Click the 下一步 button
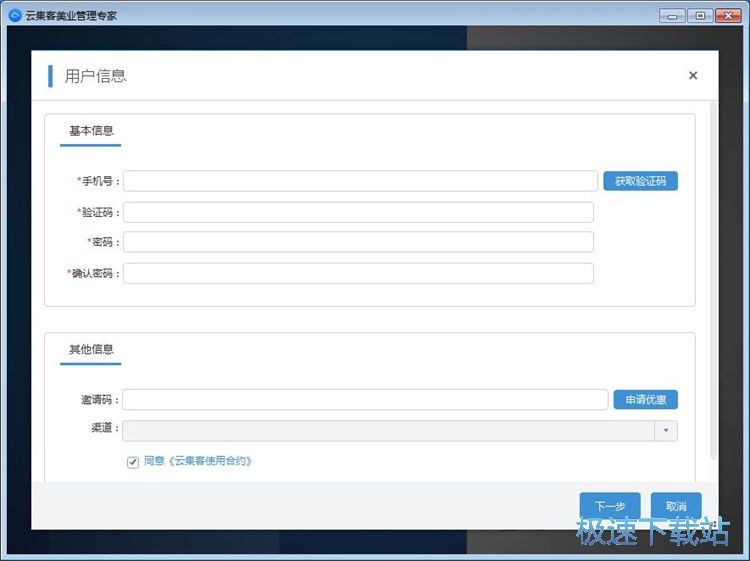This screenshot has height=561, width=750. [x=610, y=506]
